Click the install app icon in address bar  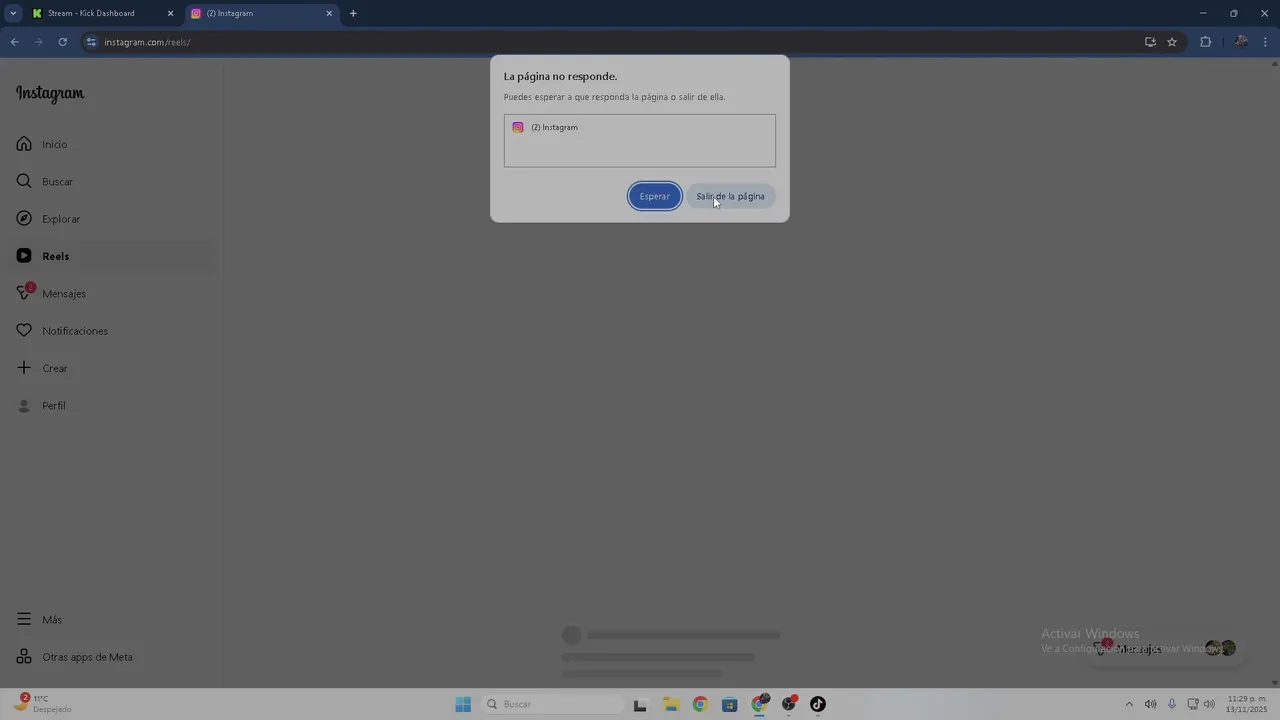pyautogui.click(x=1150, y=42)
